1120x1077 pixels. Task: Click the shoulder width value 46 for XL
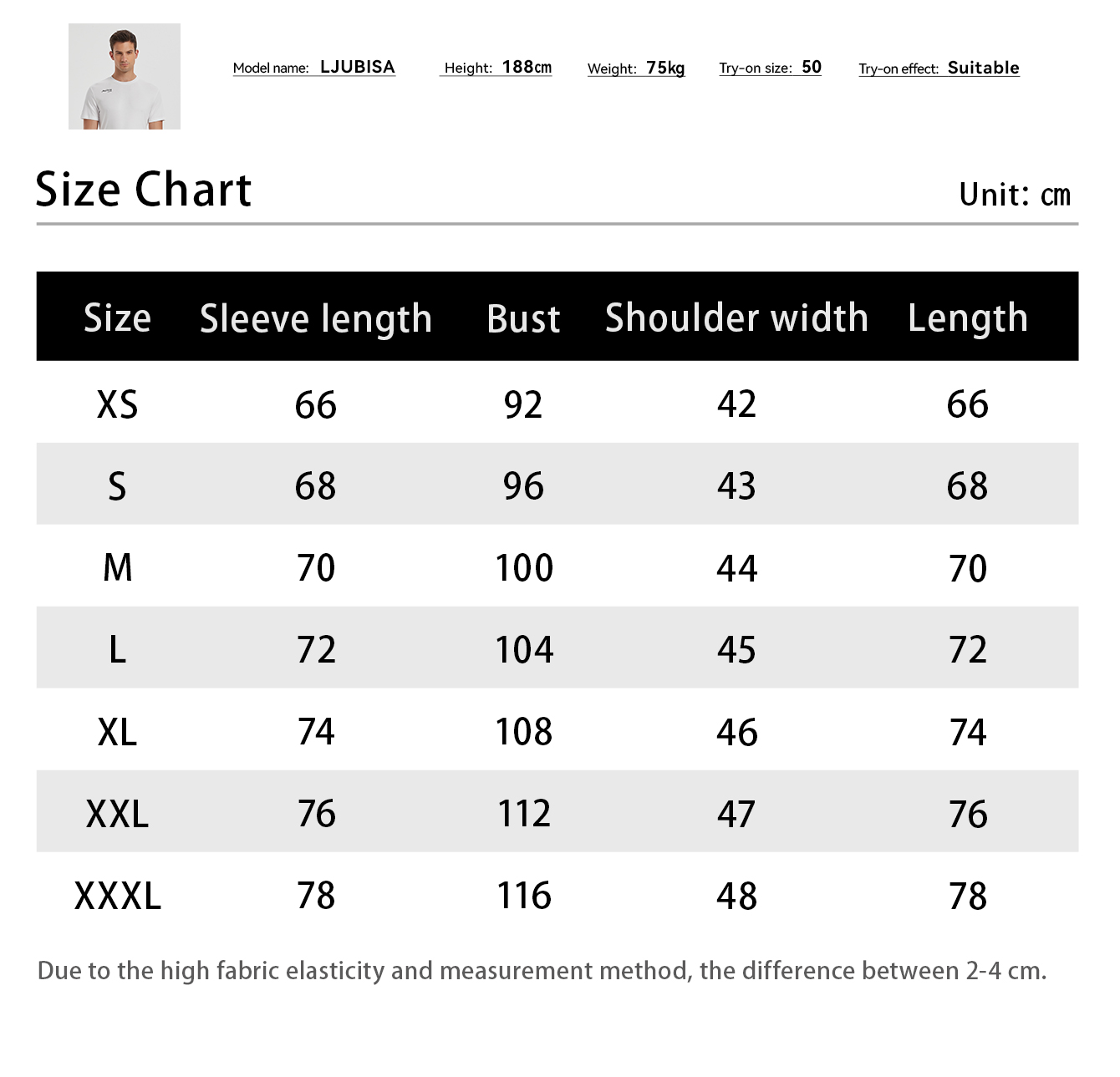737,732
